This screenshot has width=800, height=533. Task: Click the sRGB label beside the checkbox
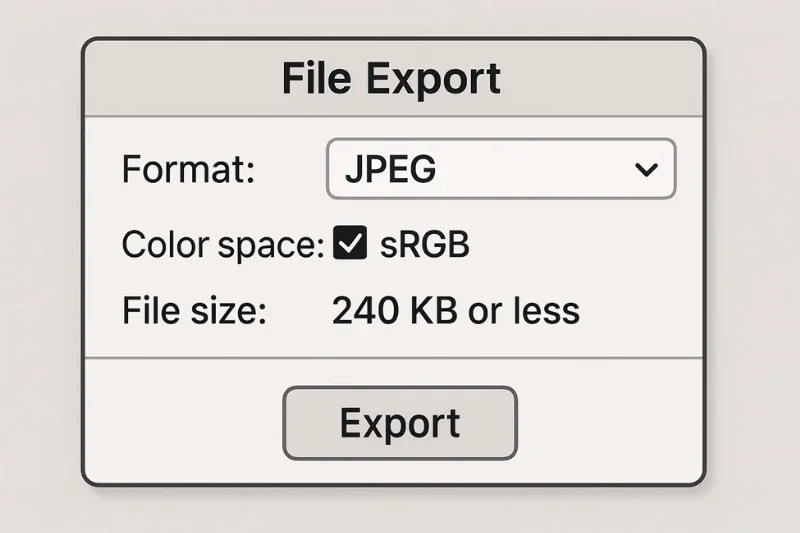[425, 245]
